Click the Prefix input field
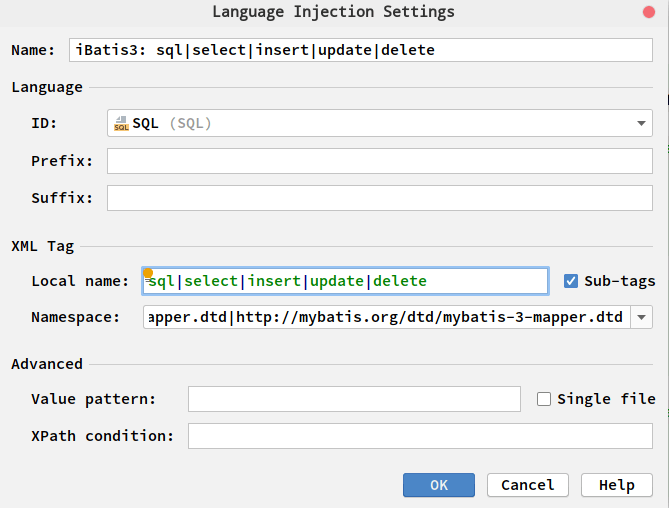669x508 pixels. [380, 161]
